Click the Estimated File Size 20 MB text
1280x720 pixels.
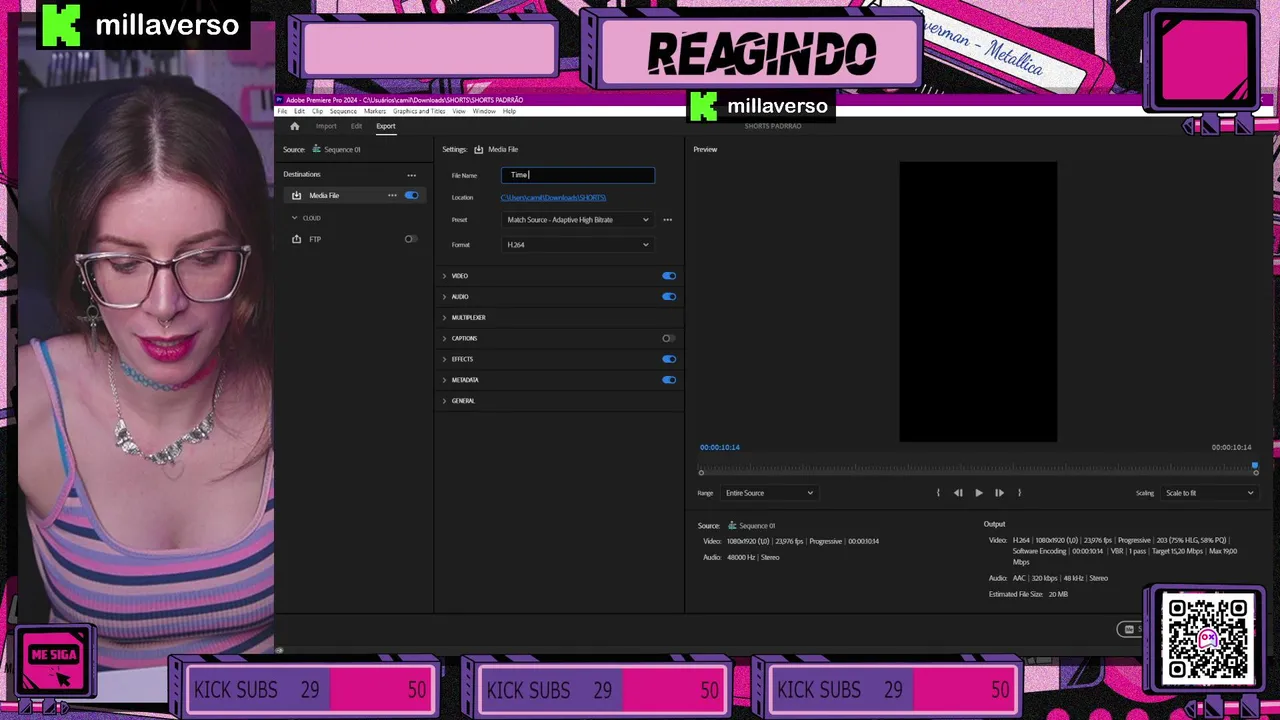click(x=1028, y=594)
